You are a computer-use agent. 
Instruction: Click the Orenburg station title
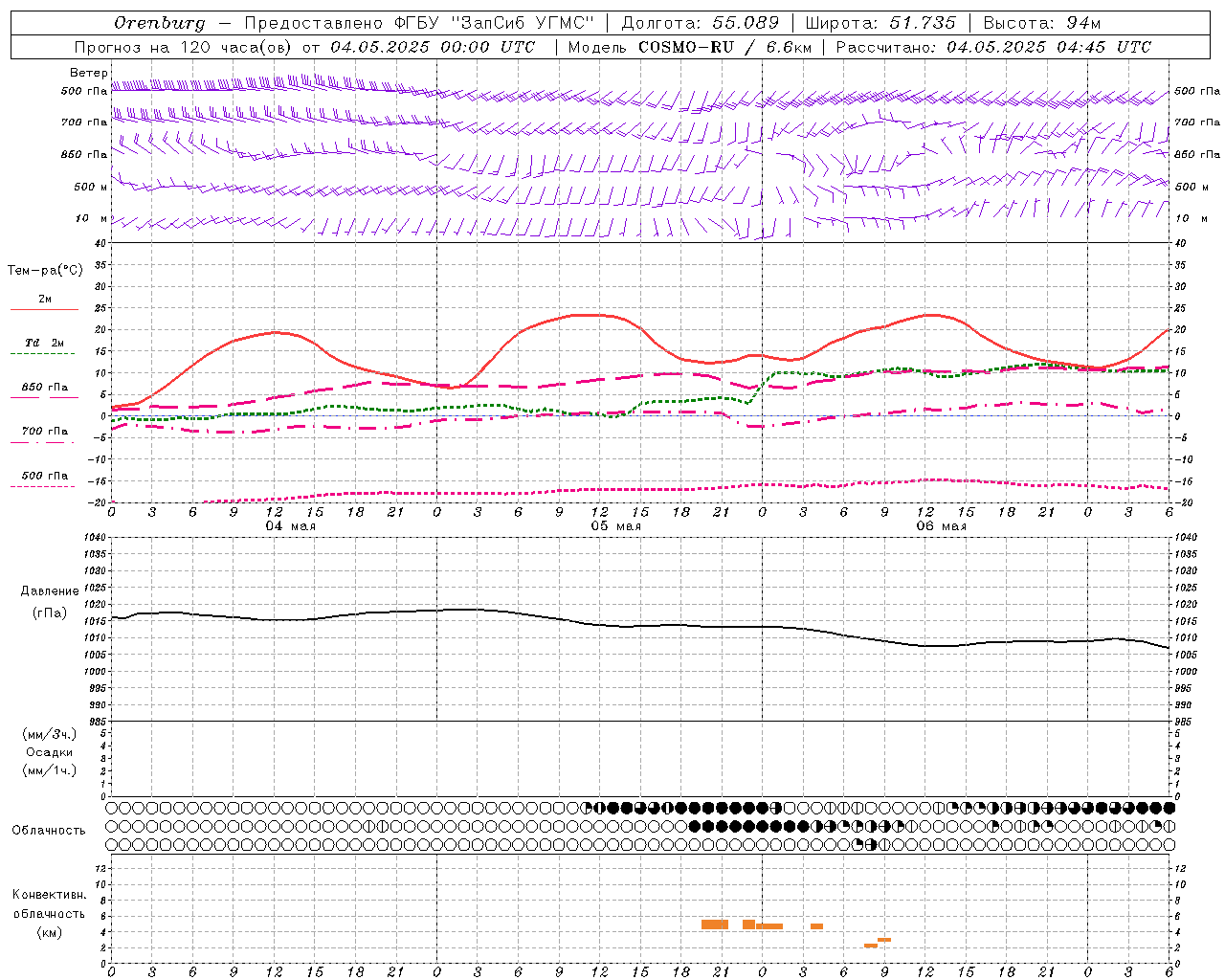click(x=159, y=23)
